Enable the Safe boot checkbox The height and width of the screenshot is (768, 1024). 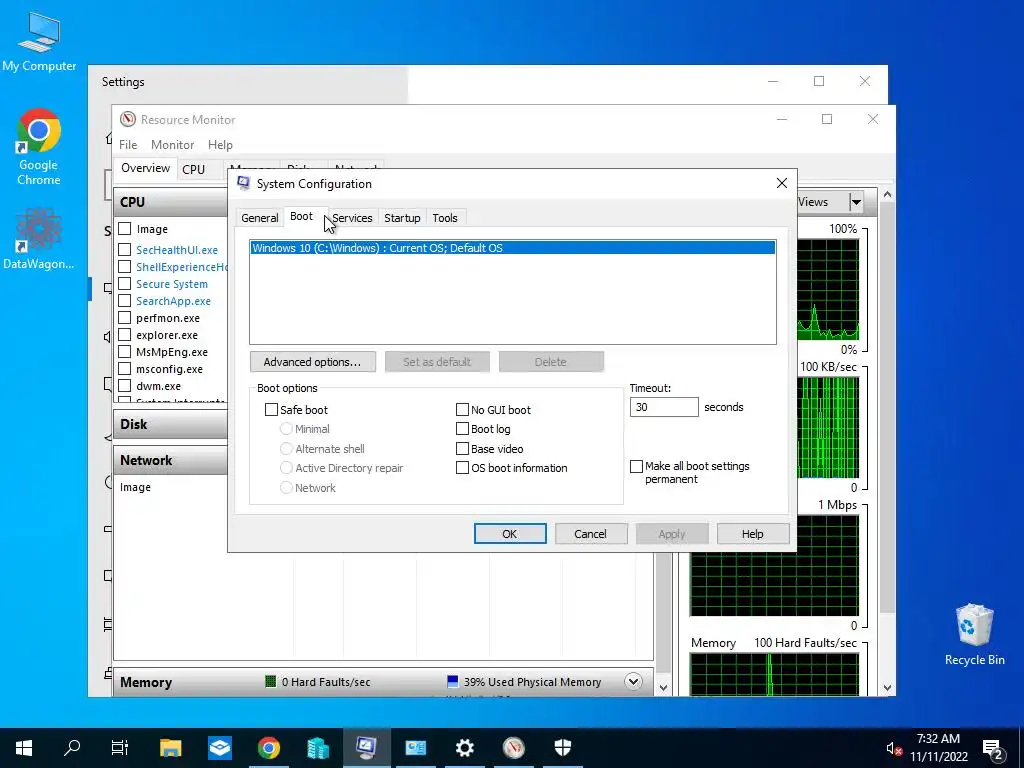pos(271,409)
